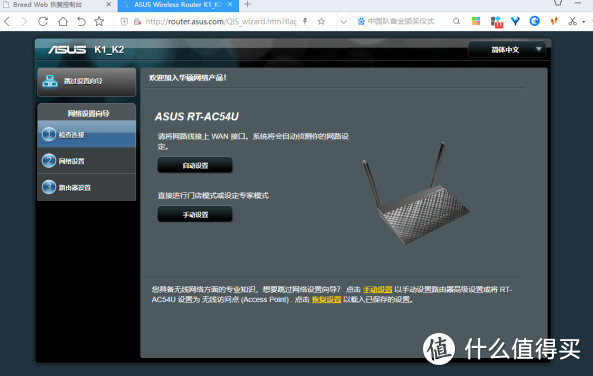Viewport: 593px width, 376px height.
Task: Click the yellow 手动设置 link in footer text
Action: click(x=377, y=289)
